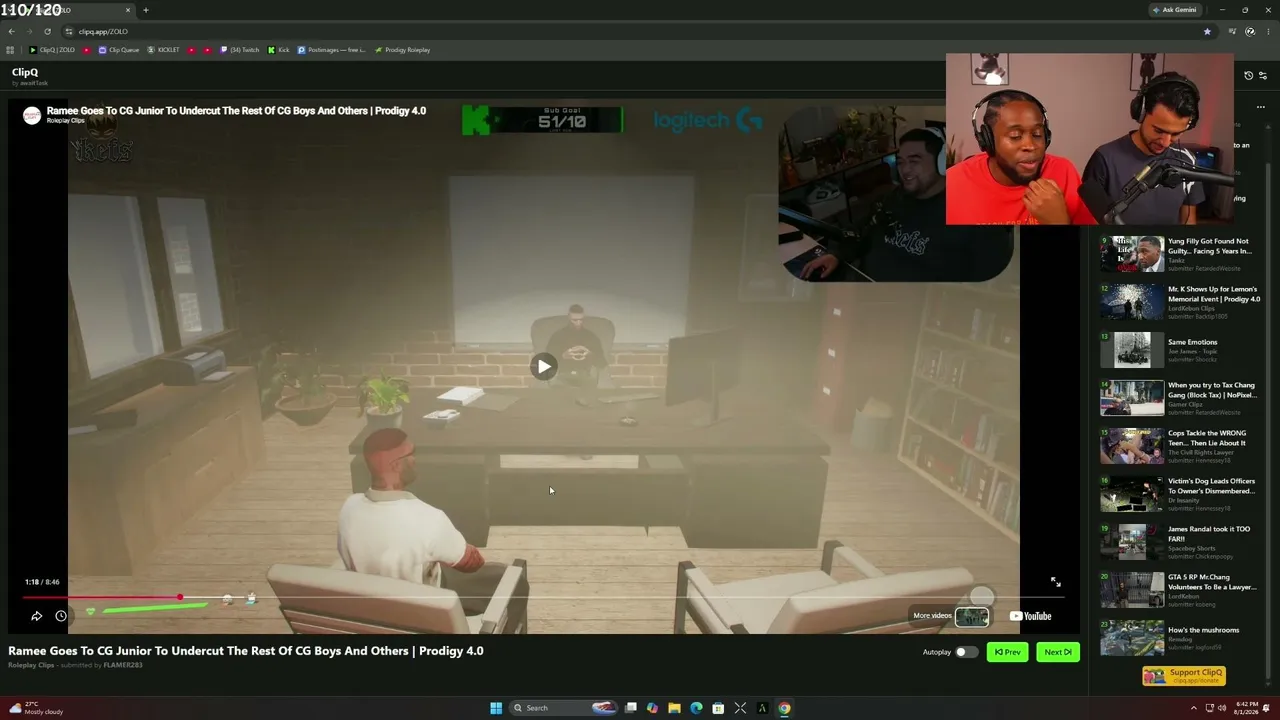Viewport: 1280px width, 720px height.
Task: Play the video with the center play button
Action: [x=543, y=366]
